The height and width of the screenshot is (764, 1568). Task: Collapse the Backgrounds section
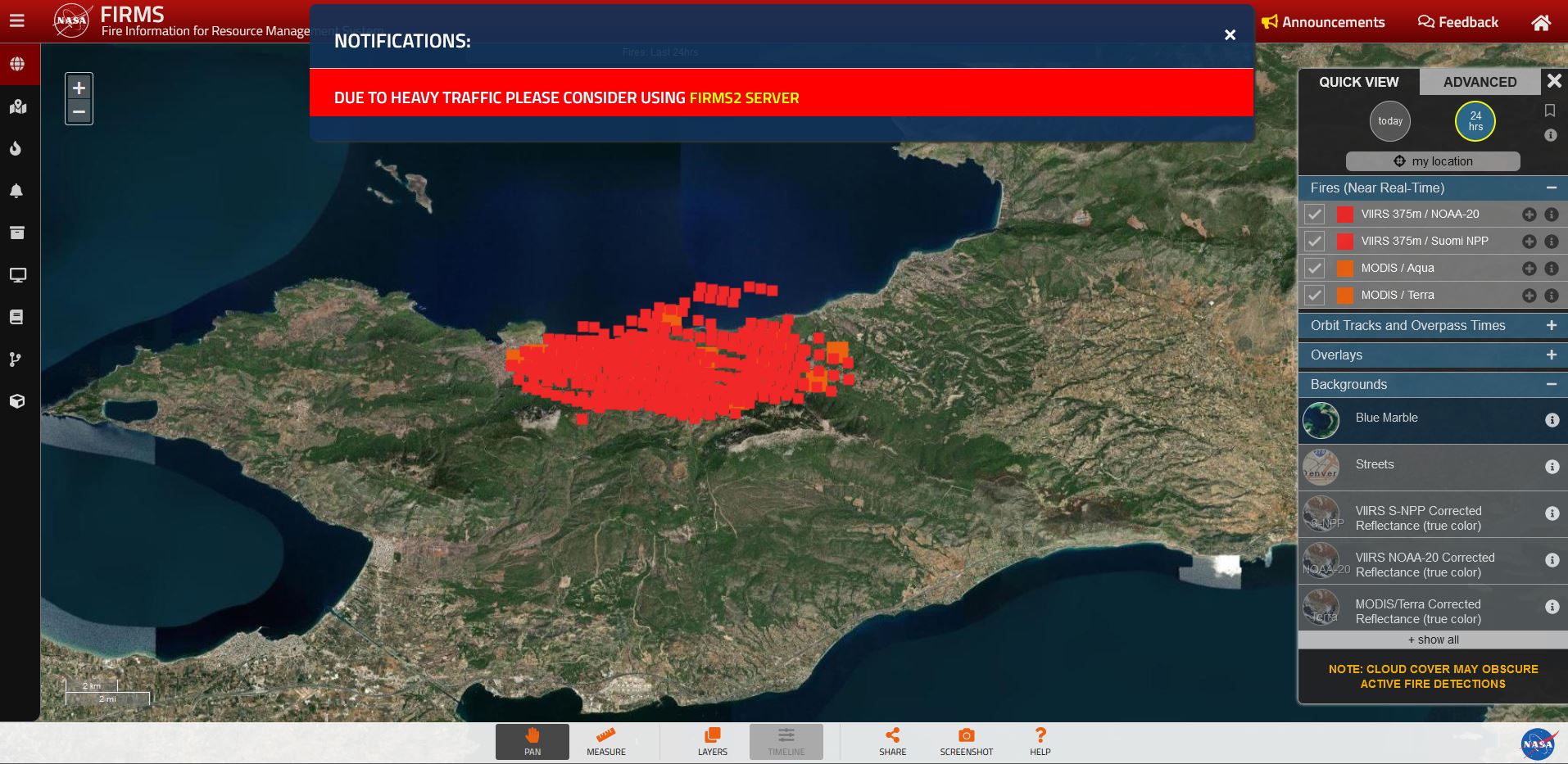(x=1551, y=384)
